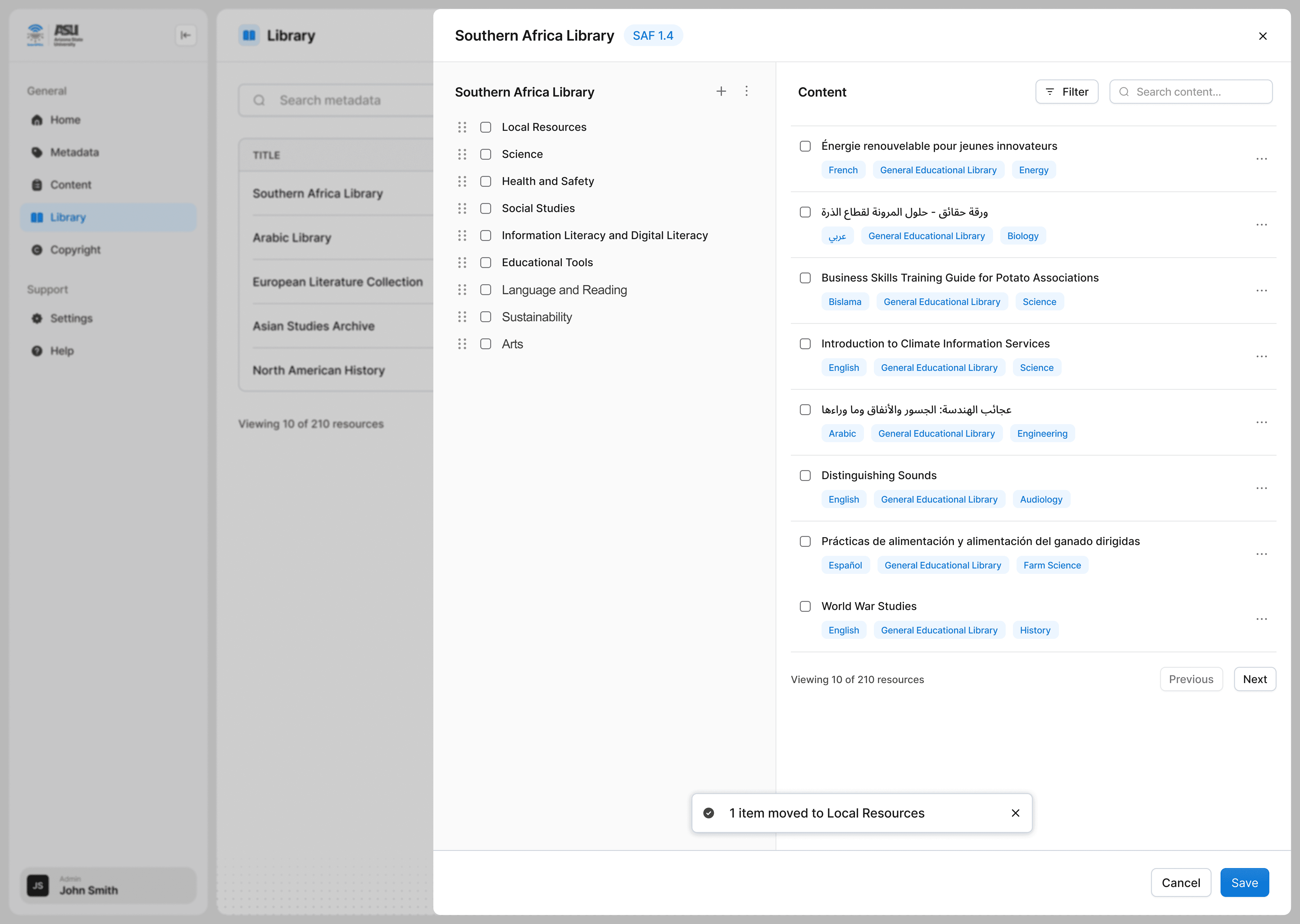The image size is (1300, 924).
Task: Click the drag handle next to Arts
Action: pyautogui.click(x=462, y=344)
